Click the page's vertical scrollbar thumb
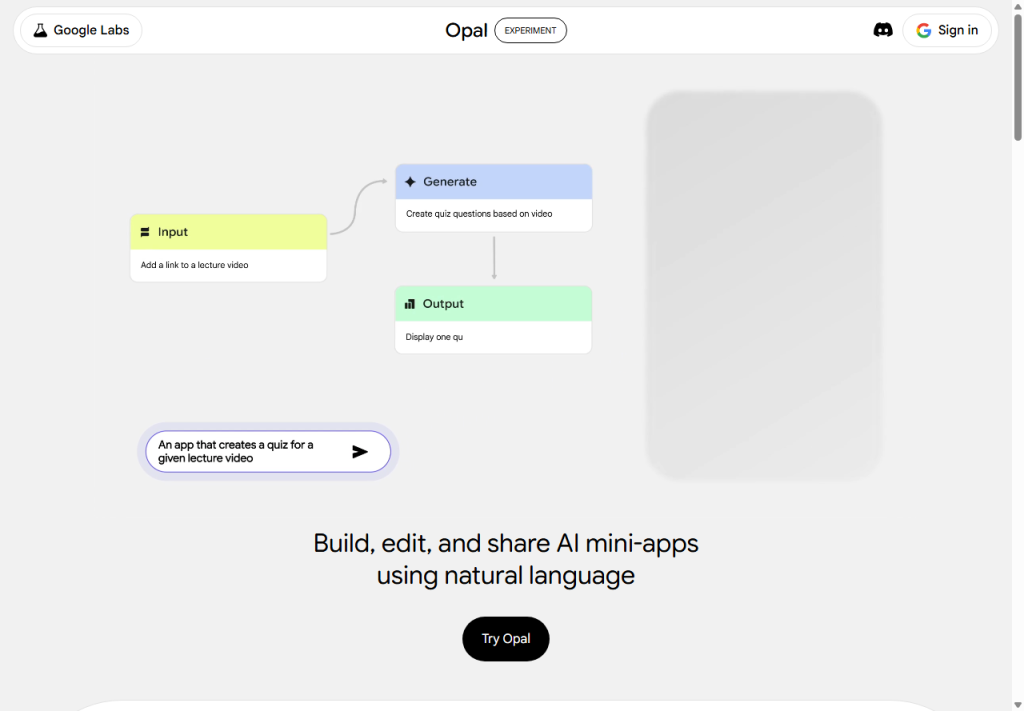Viewport: 1024px width, 711px height. click(x=1017, y=80)
